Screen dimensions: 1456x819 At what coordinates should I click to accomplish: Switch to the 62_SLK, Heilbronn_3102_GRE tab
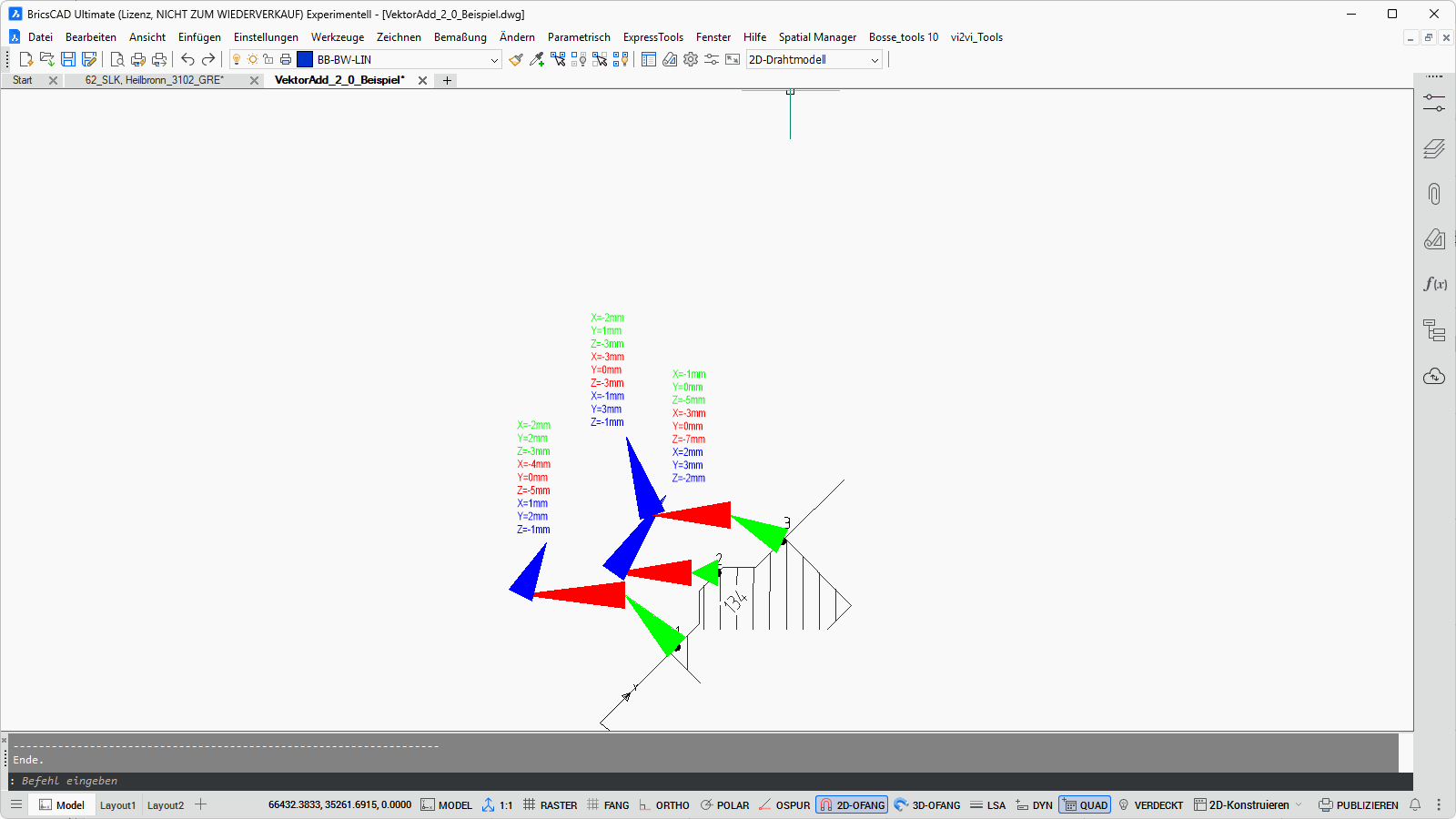(x=154, y=80)
